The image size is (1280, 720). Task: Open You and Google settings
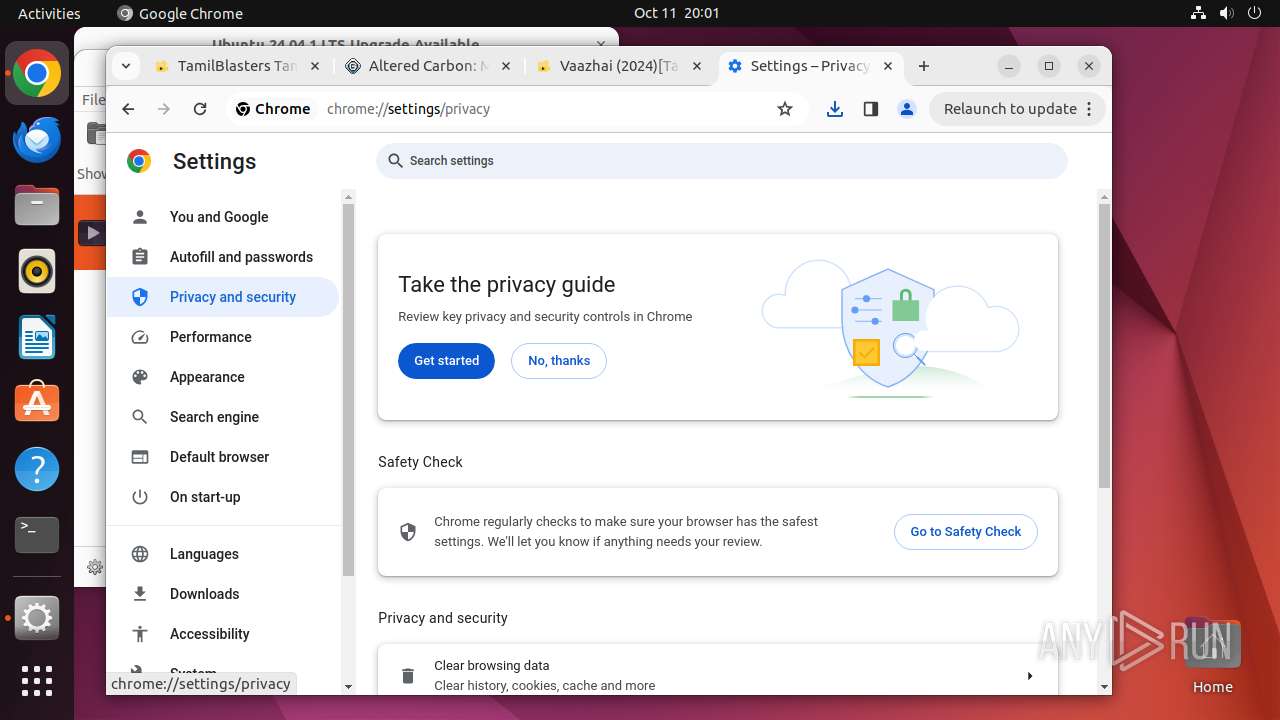click(223, 217)
